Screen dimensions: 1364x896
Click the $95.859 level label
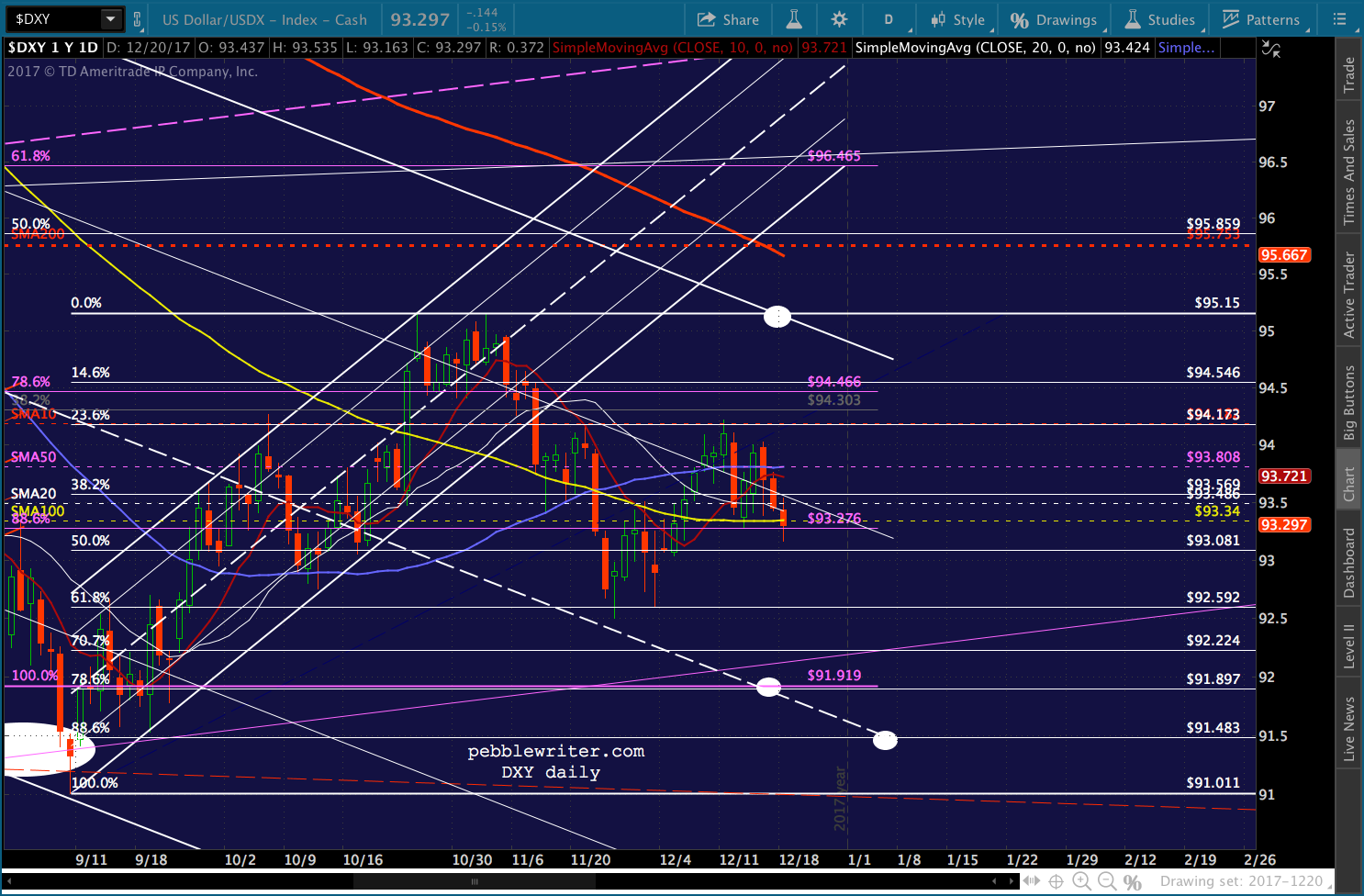click(x=1213, y=223)
